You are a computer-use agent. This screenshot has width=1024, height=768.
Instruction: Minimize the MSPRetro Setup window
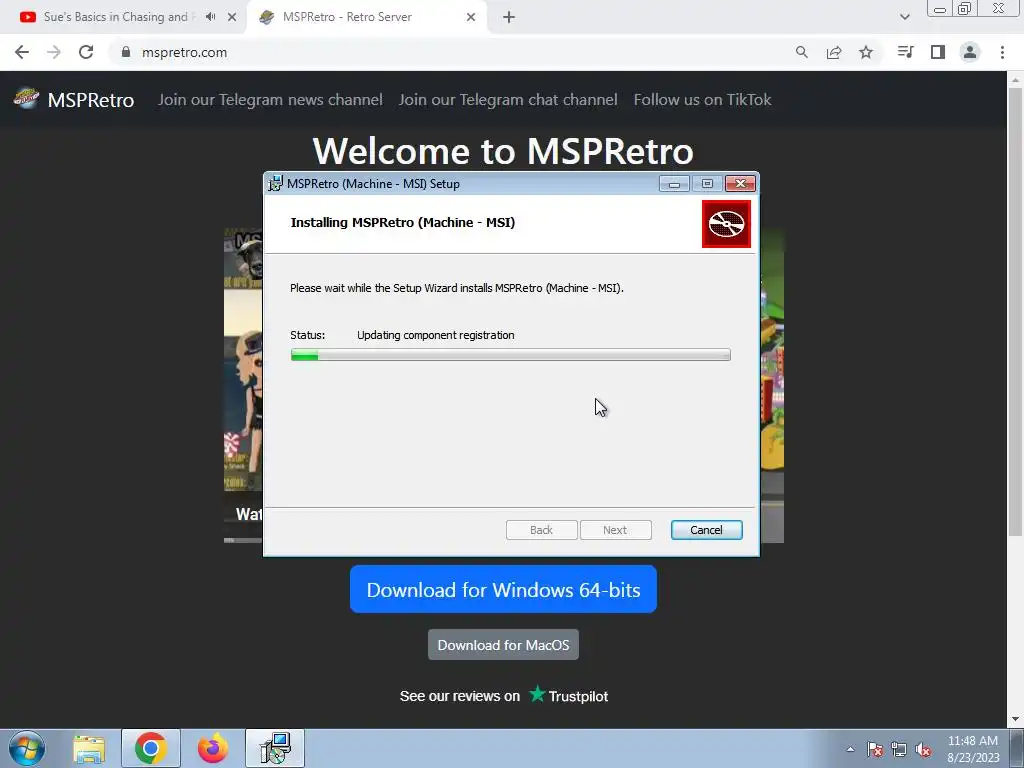674,184
